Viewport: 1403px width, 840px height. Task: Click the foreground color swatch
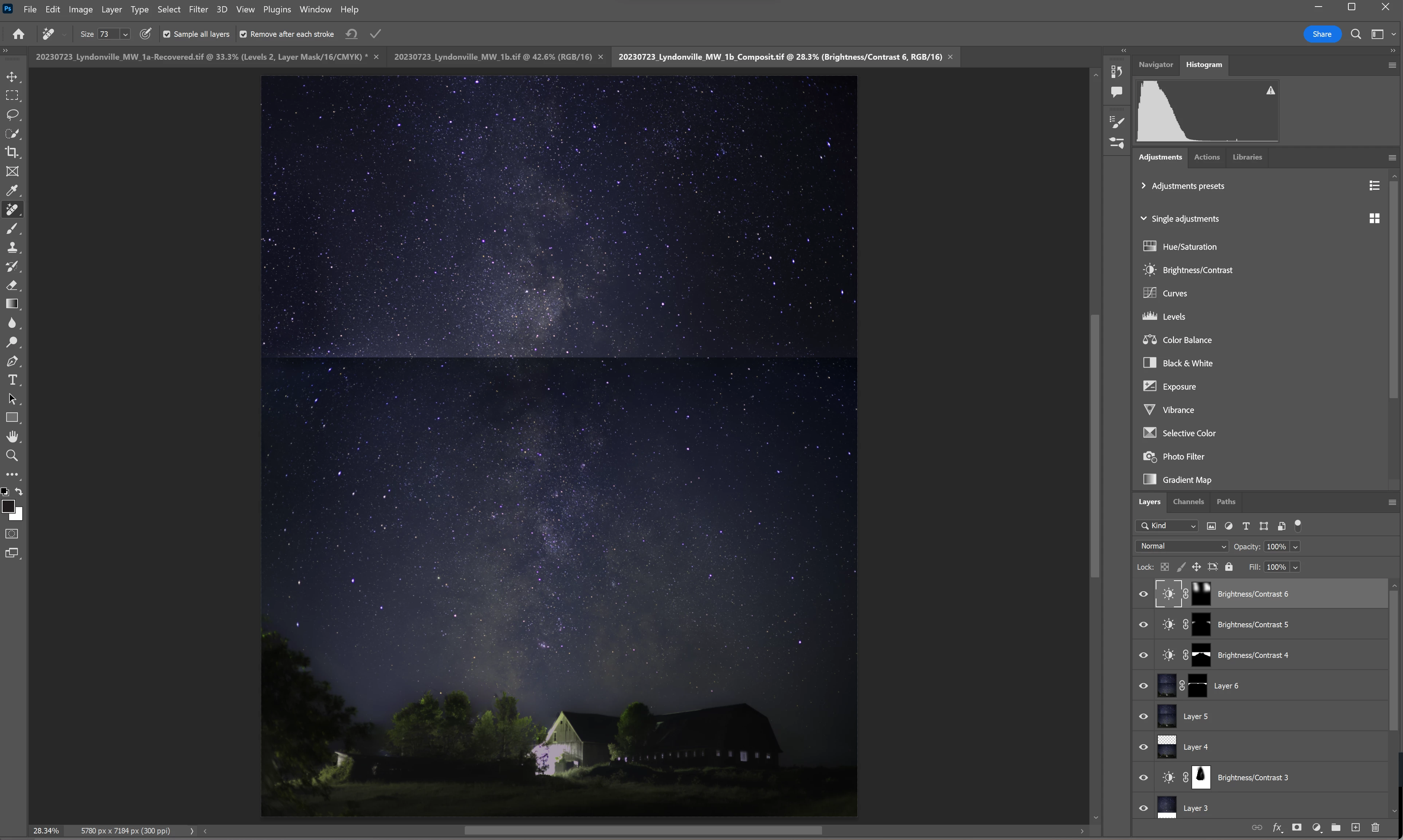(8, 506)
